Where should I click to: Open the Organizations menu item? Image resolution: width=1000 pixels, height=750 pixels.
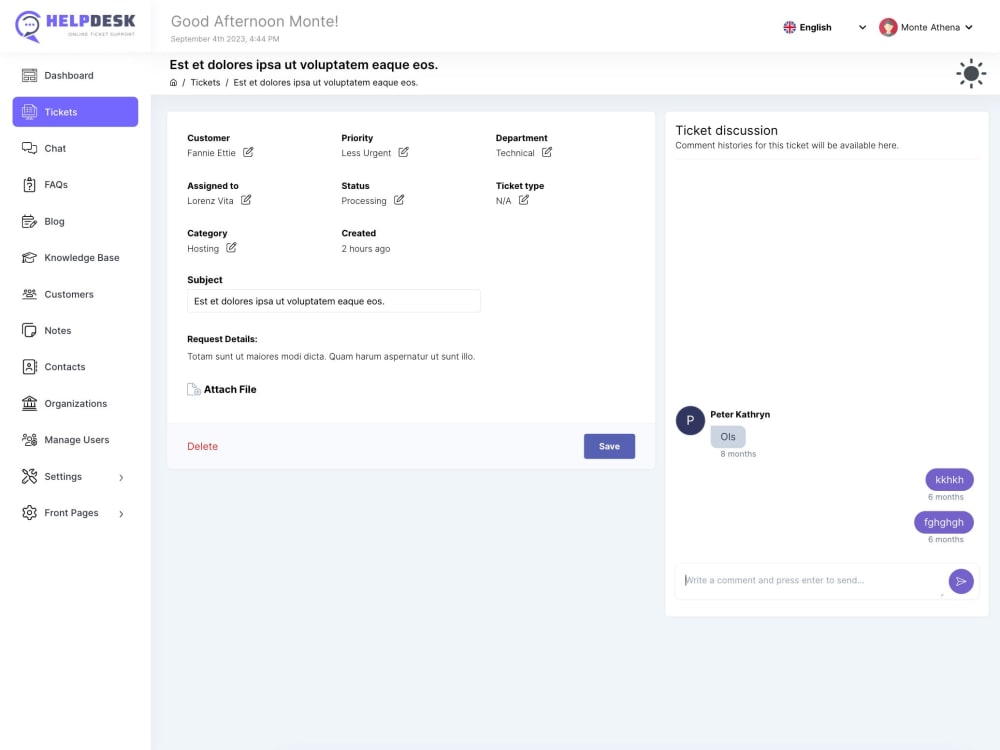75,403
